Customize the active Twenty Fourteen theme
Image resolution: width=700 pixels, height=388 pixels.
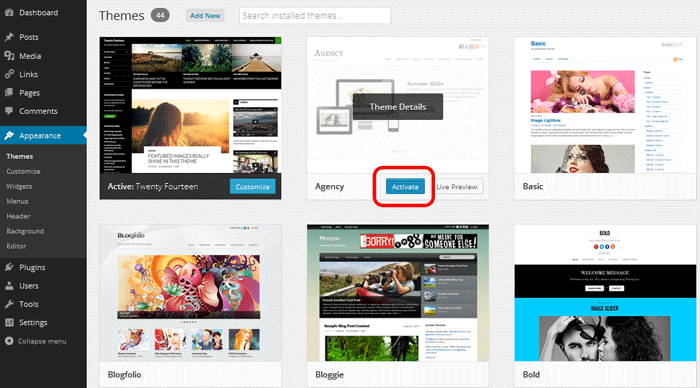(253, 187)
